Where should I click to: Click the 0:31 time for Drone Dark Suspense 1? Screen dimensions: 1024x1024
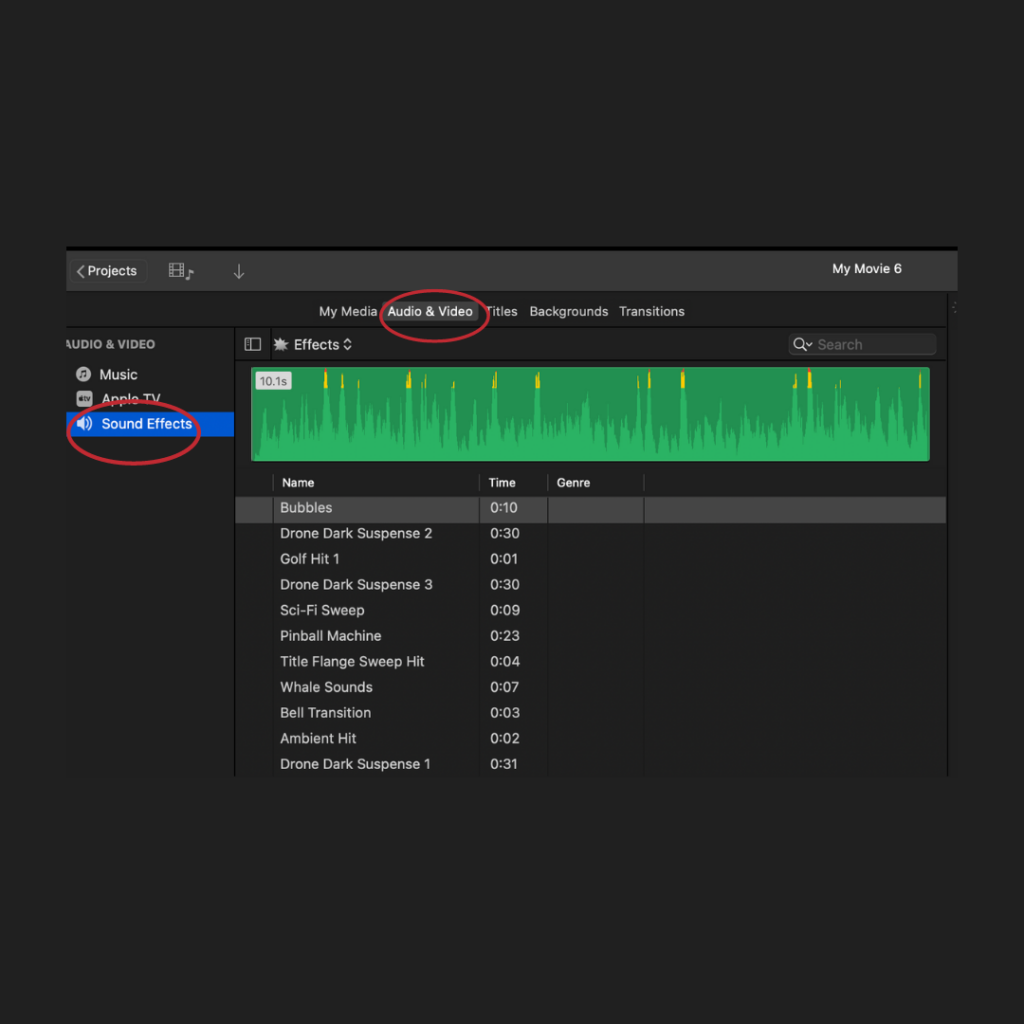tap(504, 764)
